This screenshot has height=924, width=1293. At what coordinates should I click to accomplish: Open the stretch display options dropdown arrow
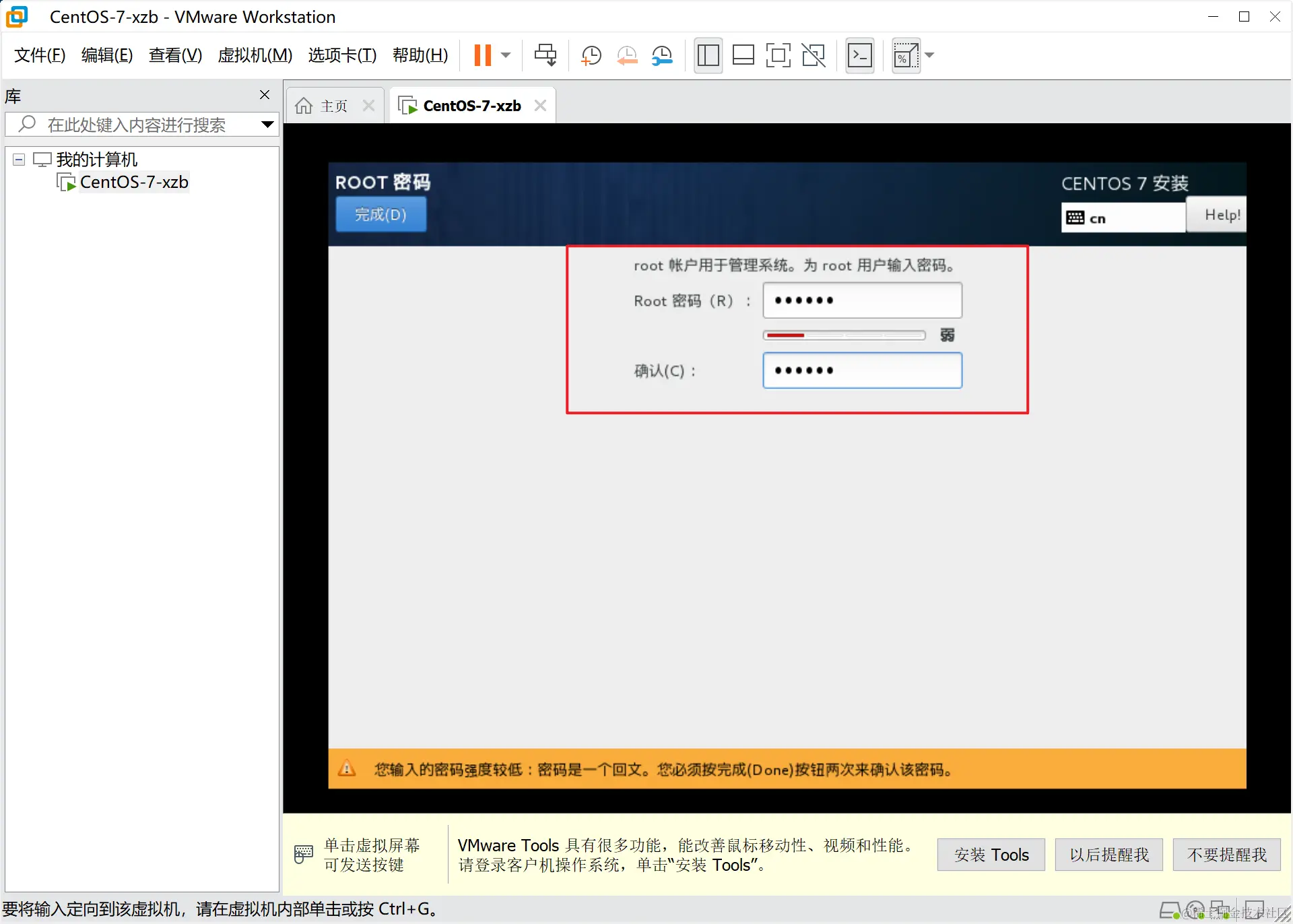click(x=930, y=55)
